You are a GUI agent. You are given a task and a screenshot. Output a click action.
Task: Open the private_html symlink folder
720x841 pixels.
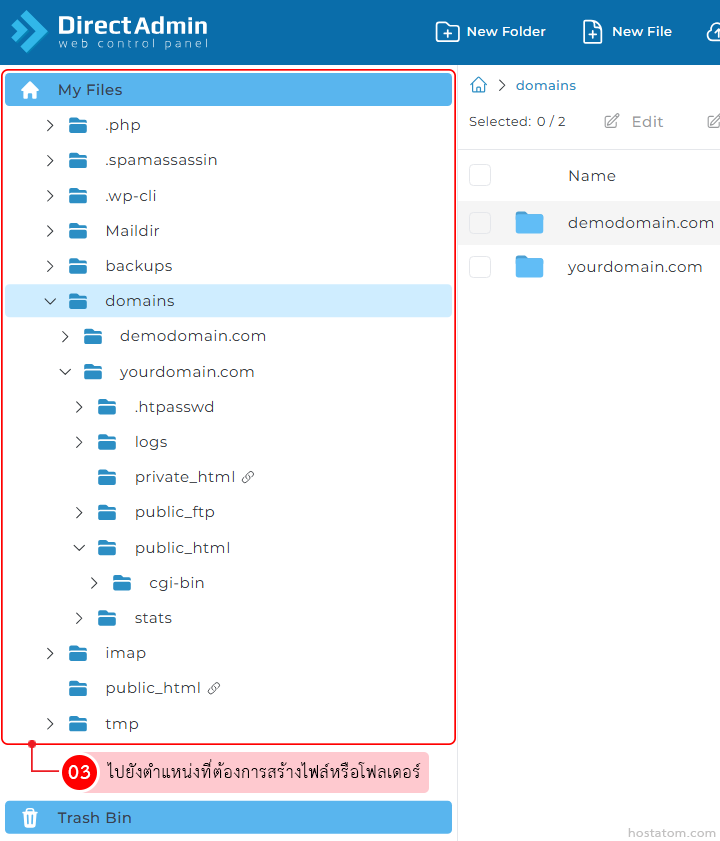[x=184, y=477]
